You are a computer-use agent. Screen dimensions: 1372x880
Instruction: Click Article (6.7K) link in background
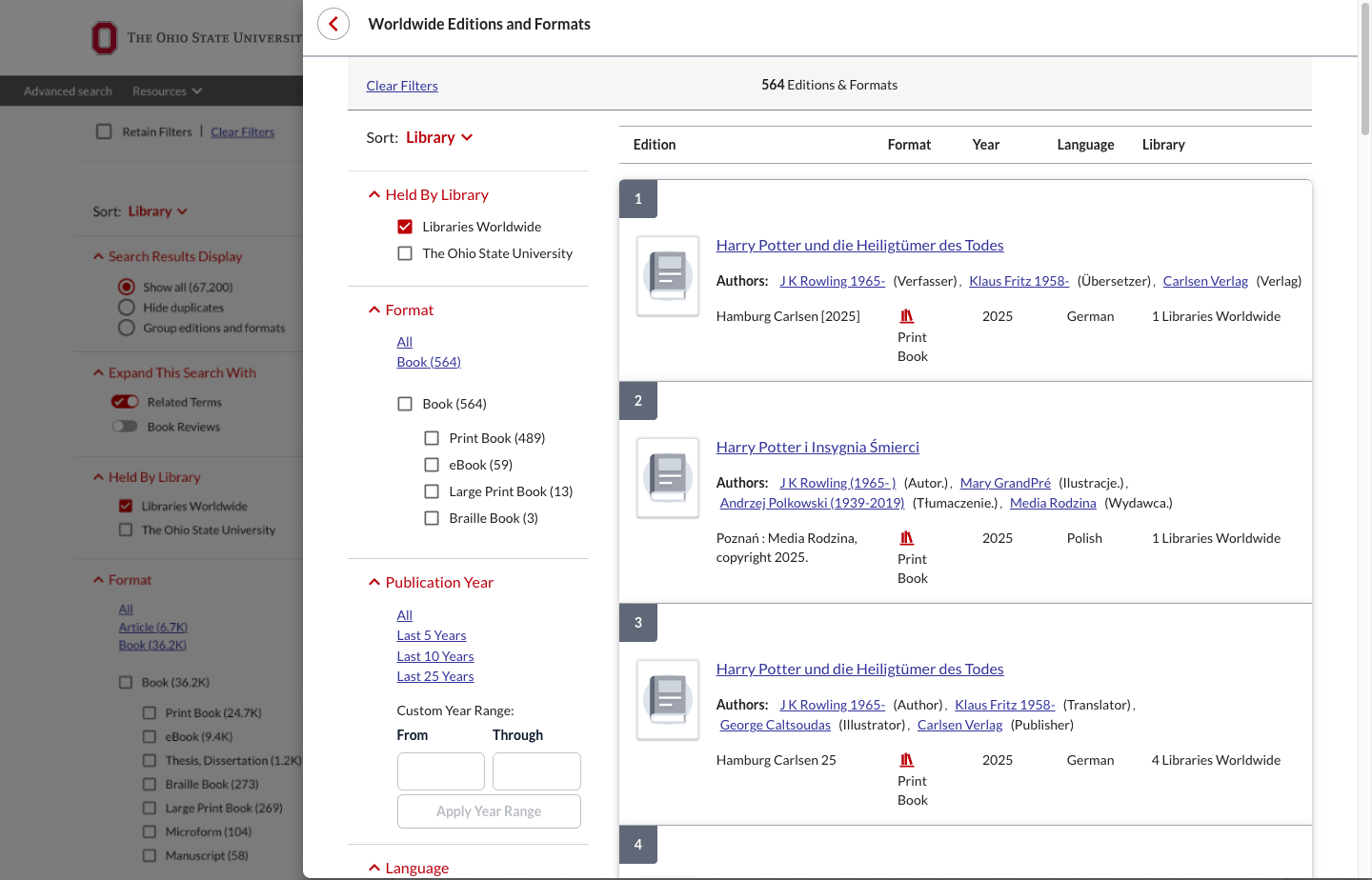152,627
